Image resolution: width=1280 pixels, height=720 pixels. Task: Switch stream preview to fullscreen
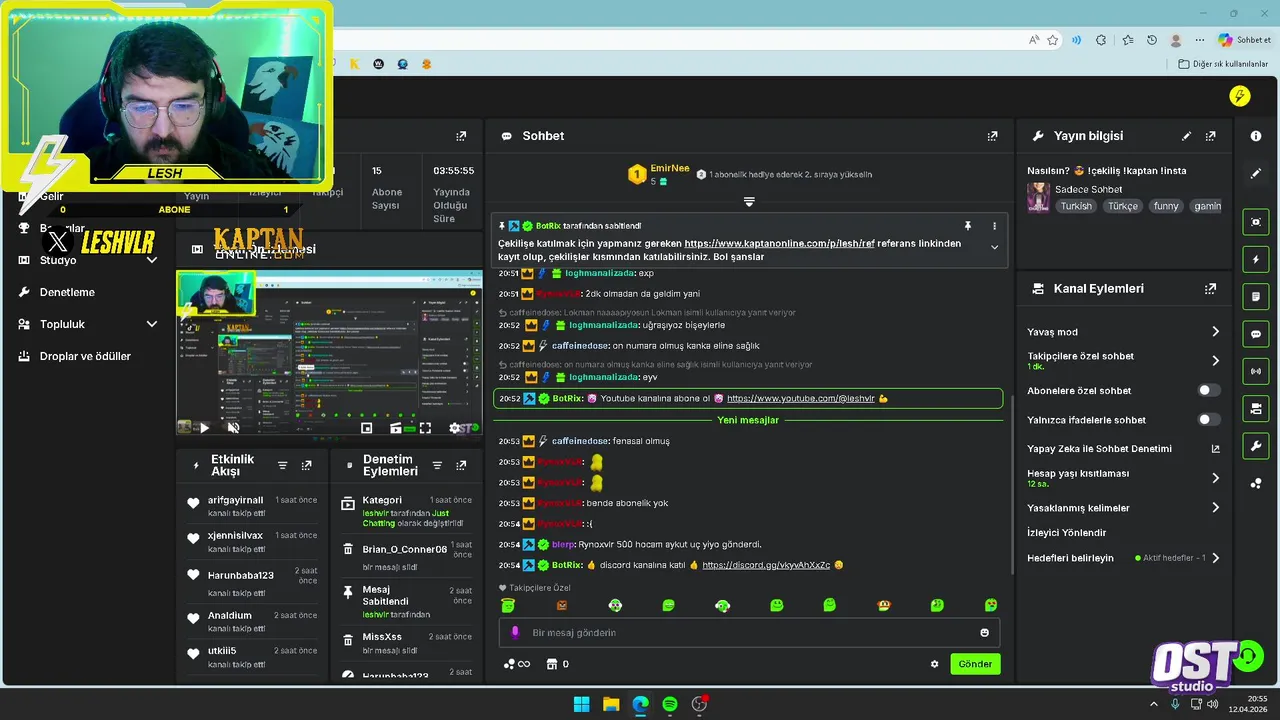(425, 428)
